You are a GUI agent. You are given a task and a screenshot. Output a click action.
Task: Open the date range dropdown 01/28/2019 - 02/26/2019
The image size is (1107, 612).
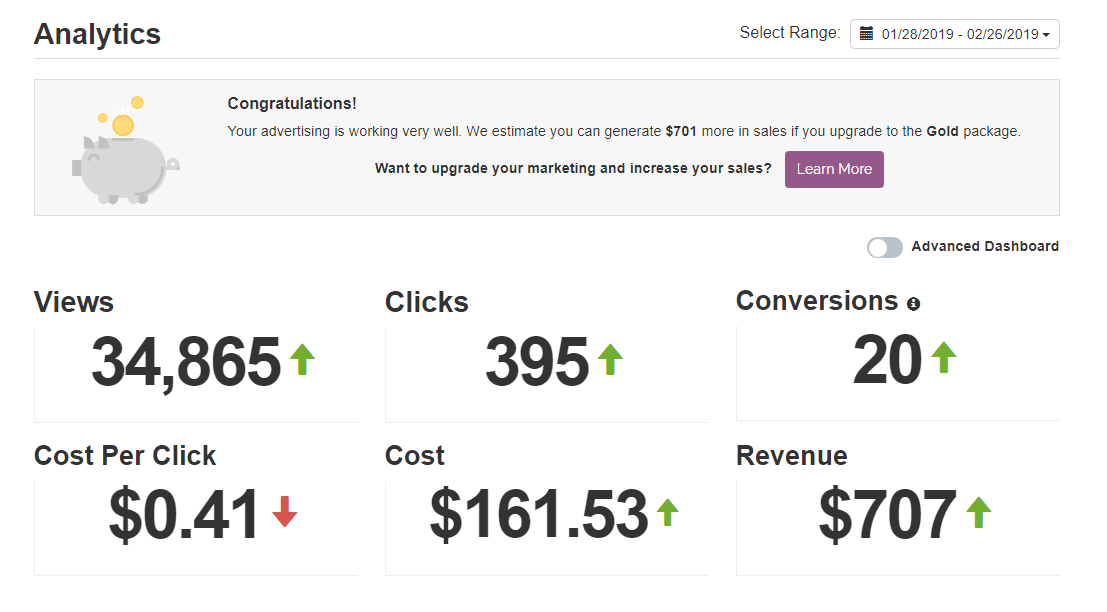point(955,34)
